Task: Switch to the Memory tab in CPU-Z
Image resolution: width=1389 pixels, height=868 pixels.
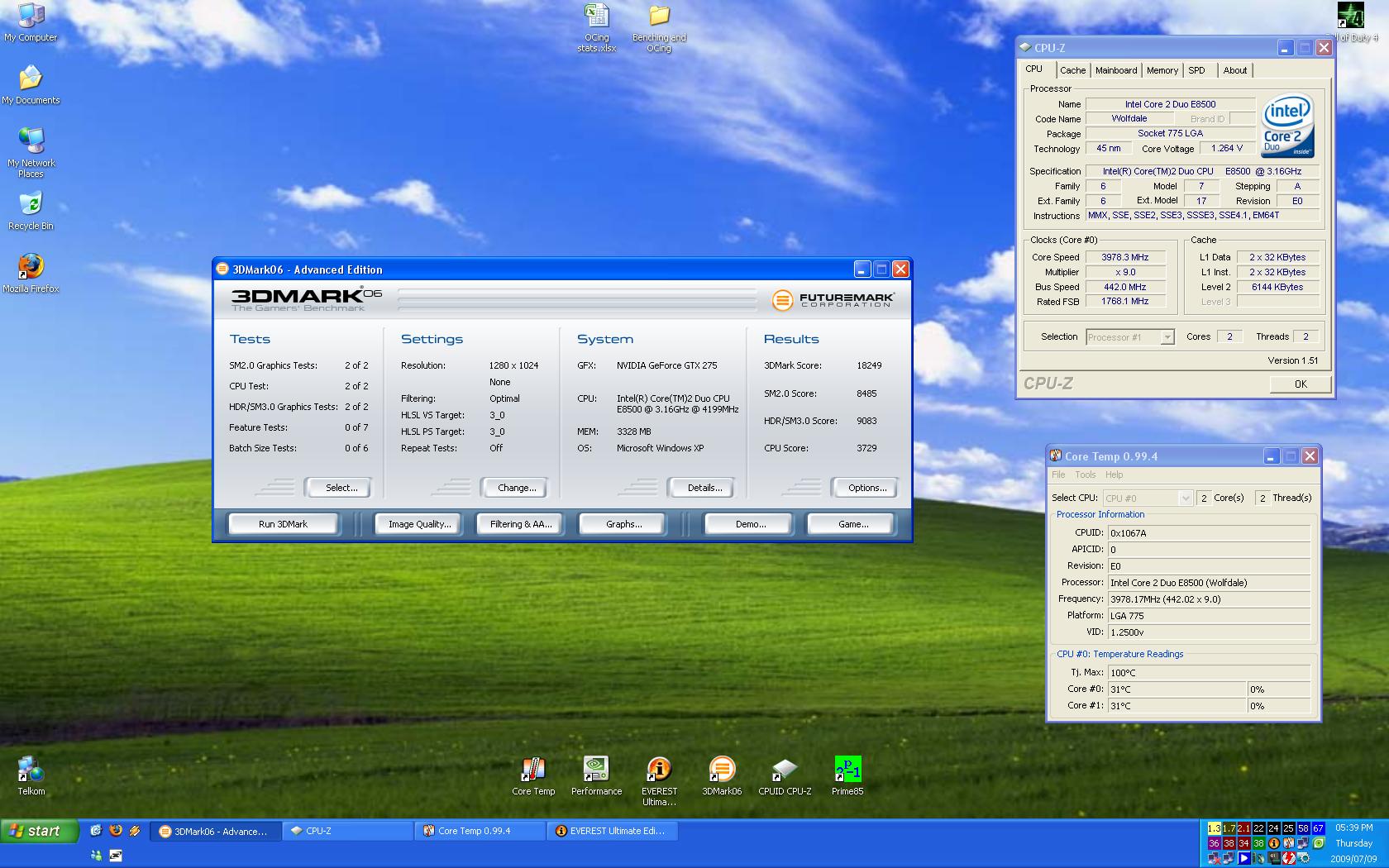Action: (1162, 70)
